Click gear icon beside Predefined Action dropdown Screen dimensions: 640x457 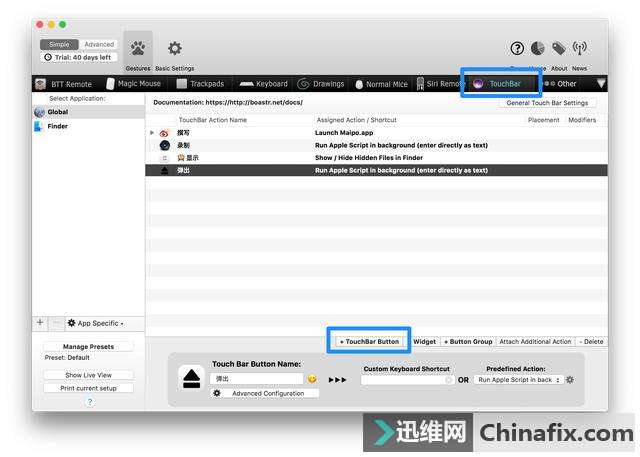pos(570,380)
